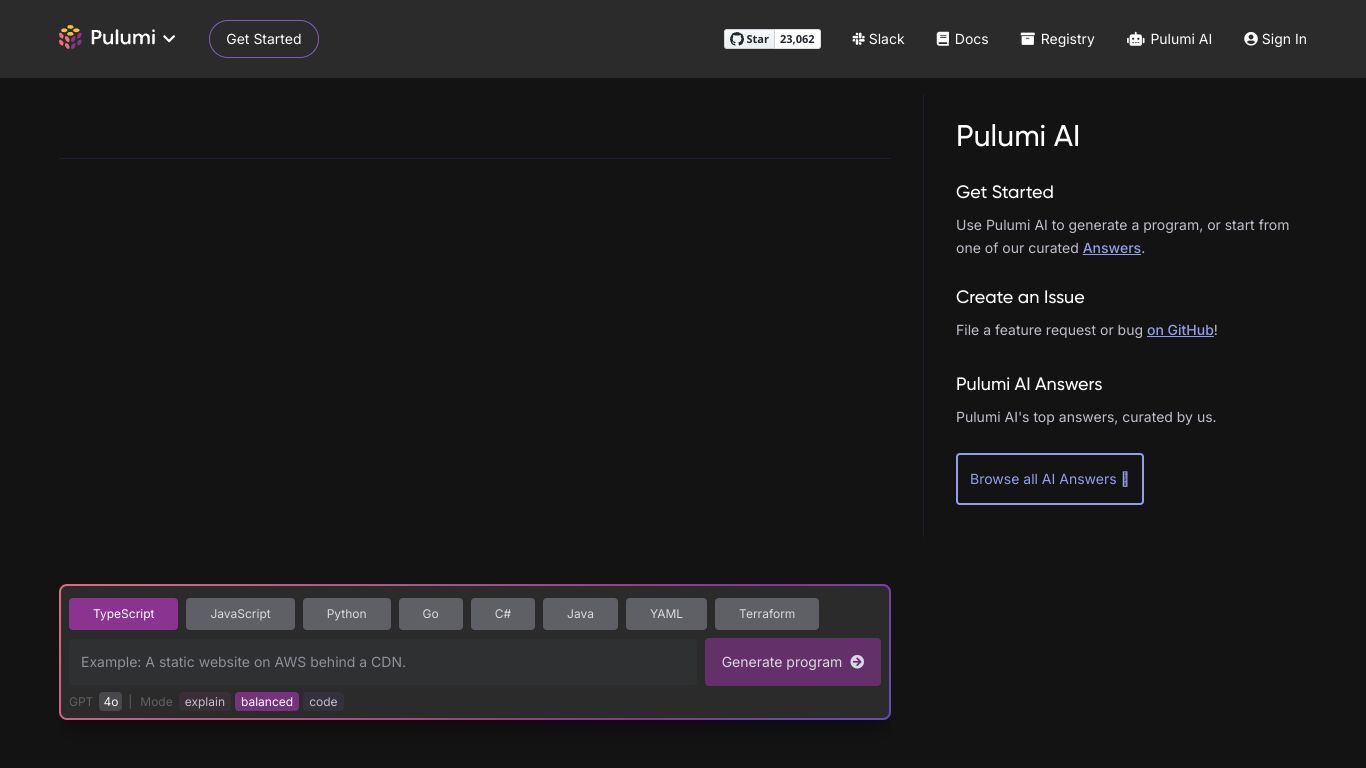Click the Create an Issue heading
Viewport: 1366px width, 768px height.
[x=1020, y=297]
